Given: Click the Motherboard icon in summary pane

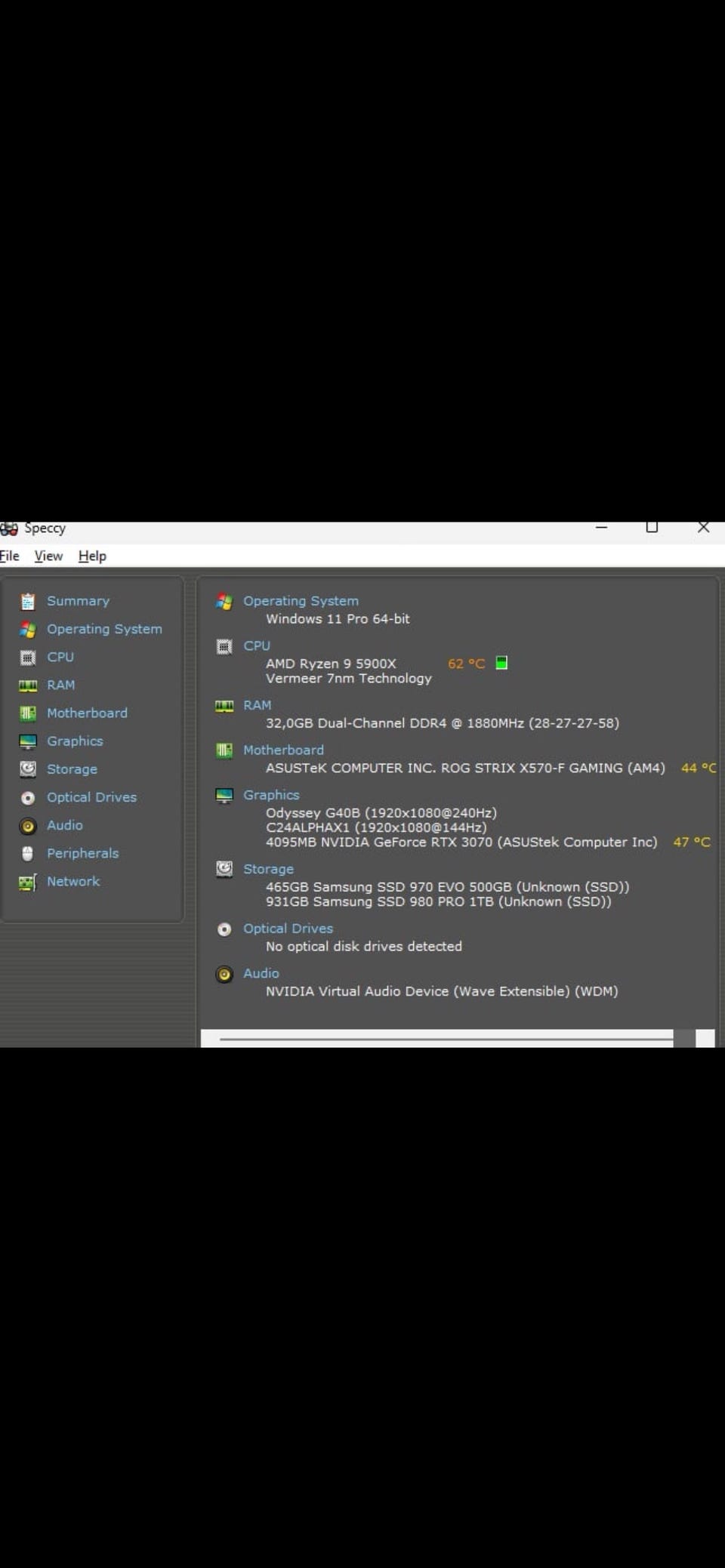Looking at the screenshot, I should pos(224,750).
